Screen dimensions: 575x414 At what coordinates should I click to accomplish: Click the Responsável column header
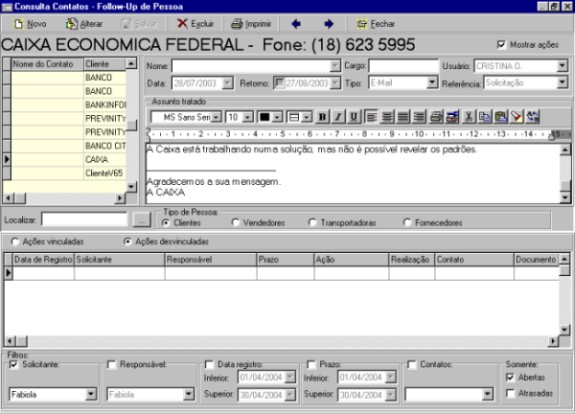click(210, 260)
